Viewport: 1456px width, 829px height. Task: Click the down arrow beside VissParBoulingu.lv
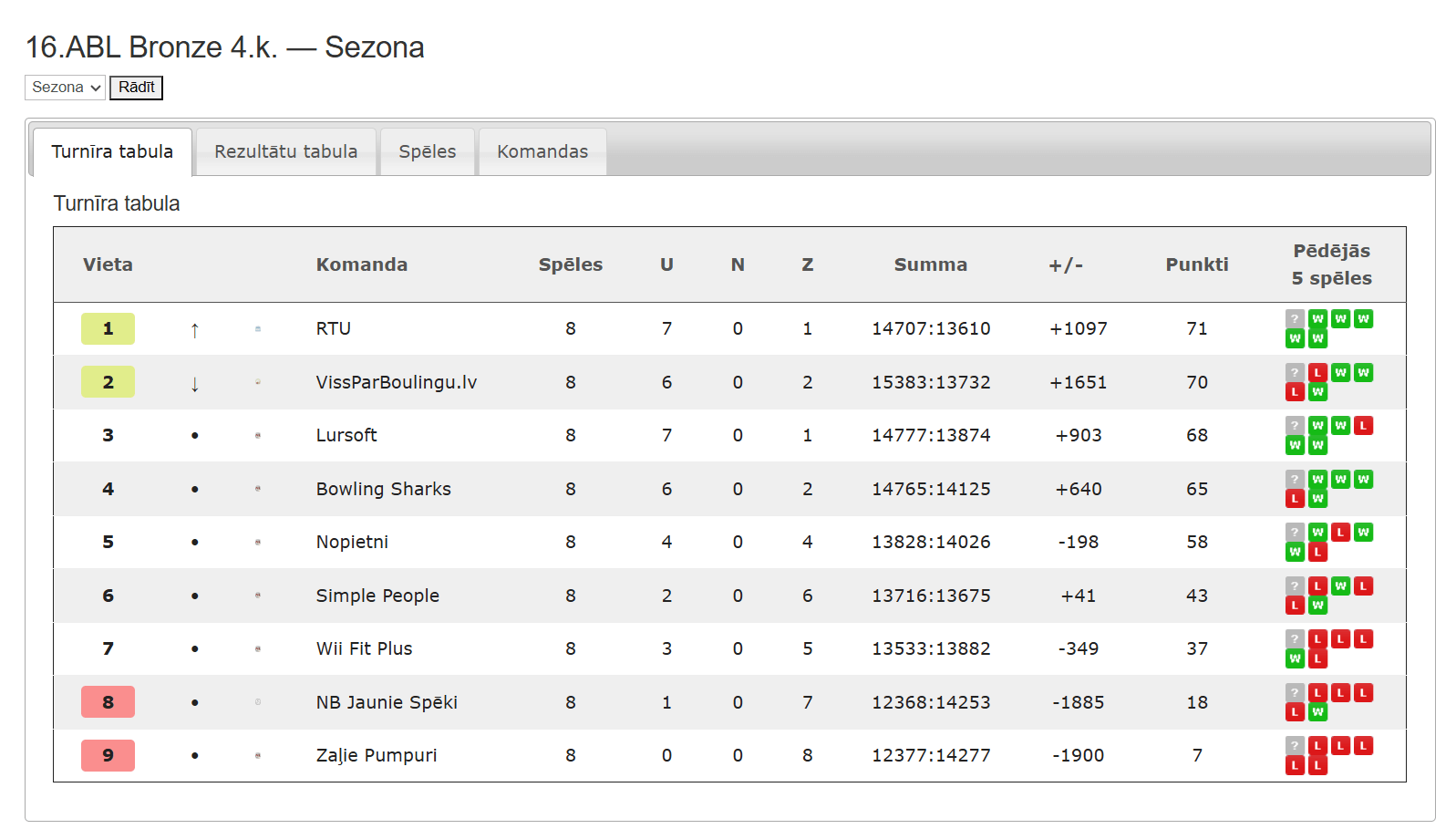(x=194, y=384)
